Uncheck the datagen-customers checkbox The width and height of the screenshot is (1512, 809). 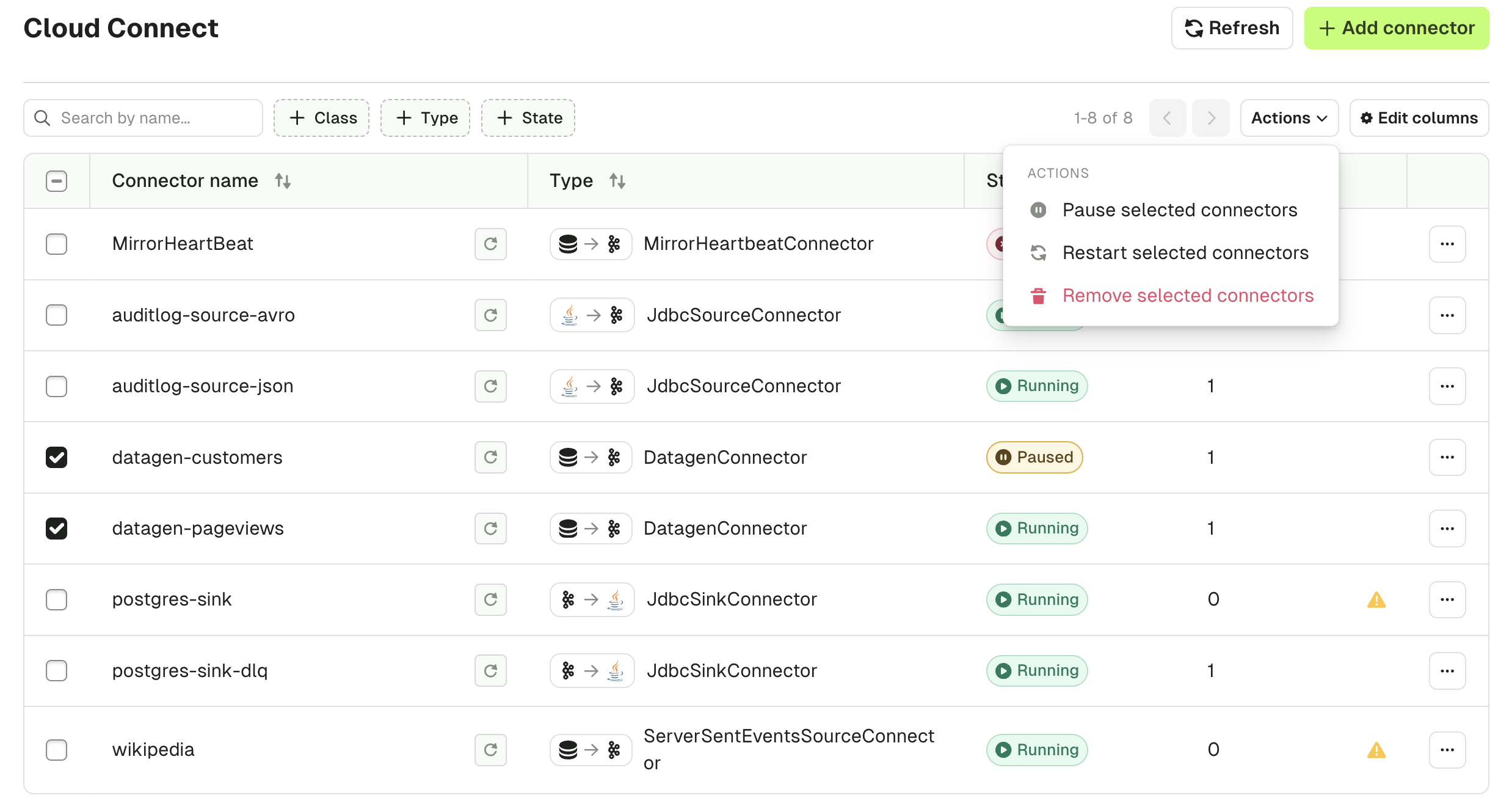(x=56, y=457)
